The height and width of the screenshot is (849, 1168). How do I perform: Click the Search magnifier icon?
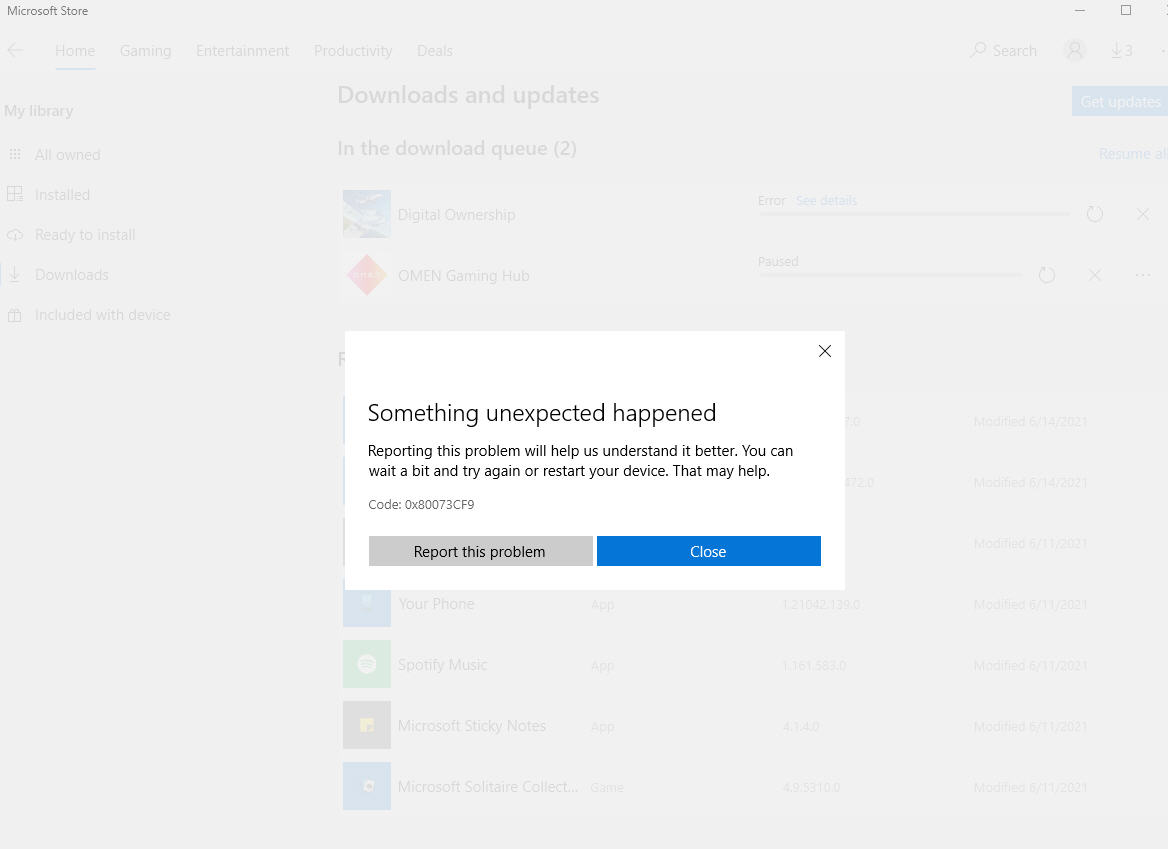click(x=978, y=50)
